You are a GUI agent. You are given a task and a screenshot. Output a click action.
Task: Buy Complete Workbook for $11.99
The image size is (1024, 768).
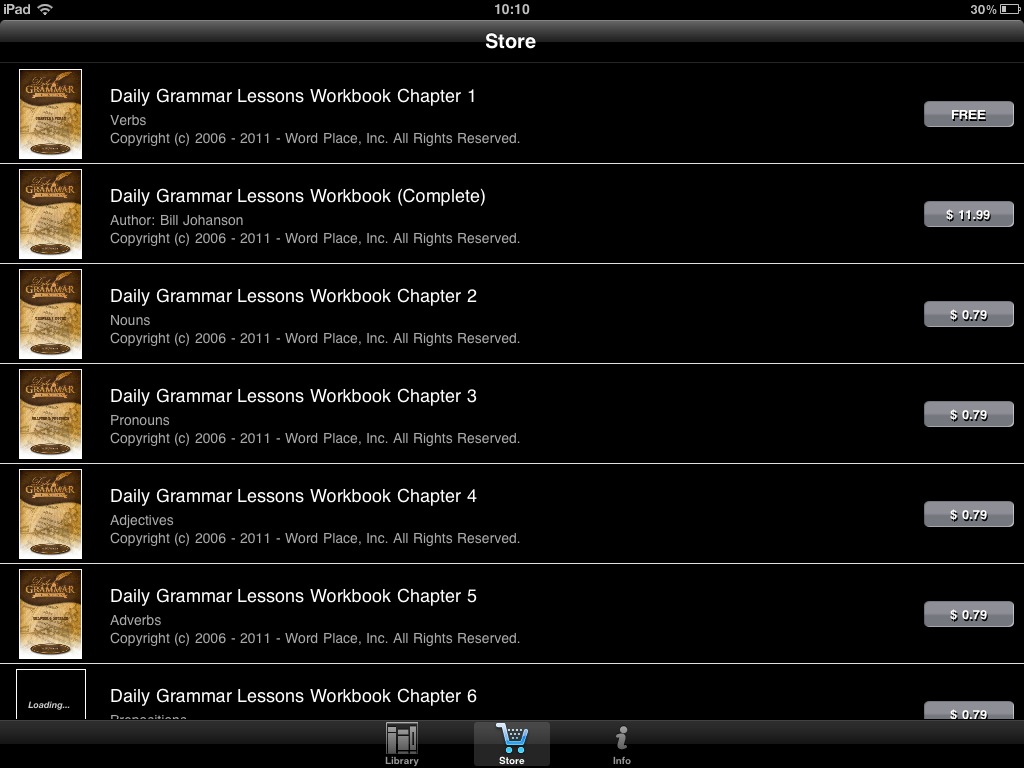coord(968,214)
